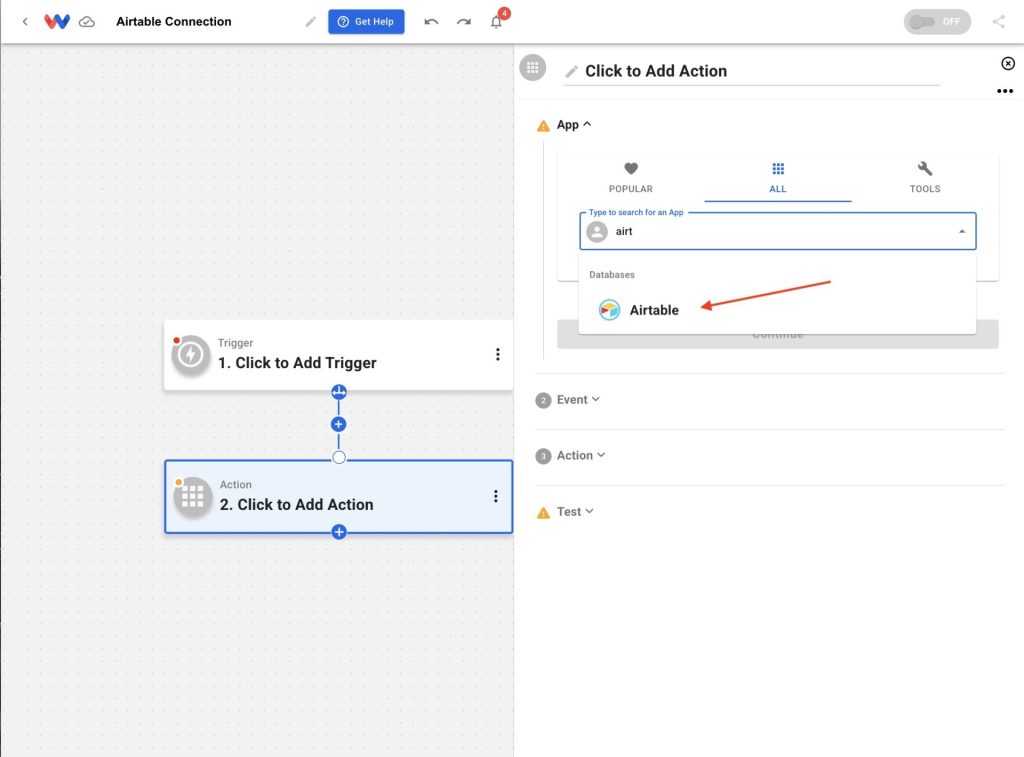Click the Airtable logo icon
1024x757 pixels.
coord(609,310)
